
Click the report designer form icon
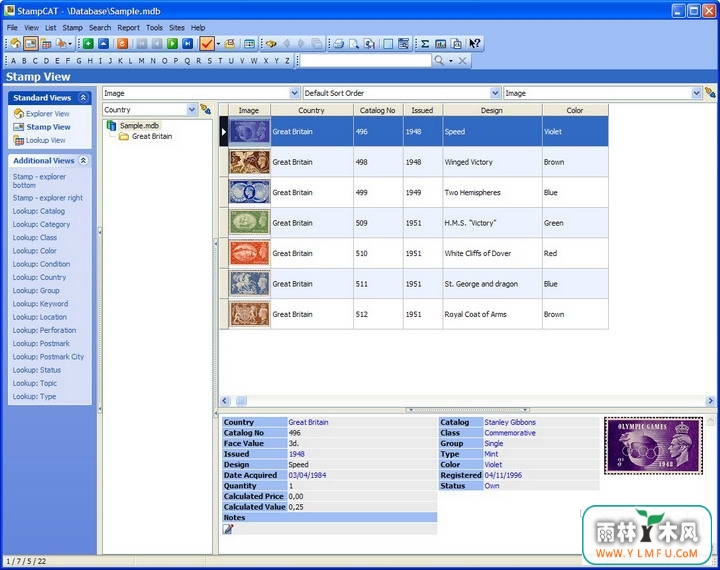pos(403,44)
